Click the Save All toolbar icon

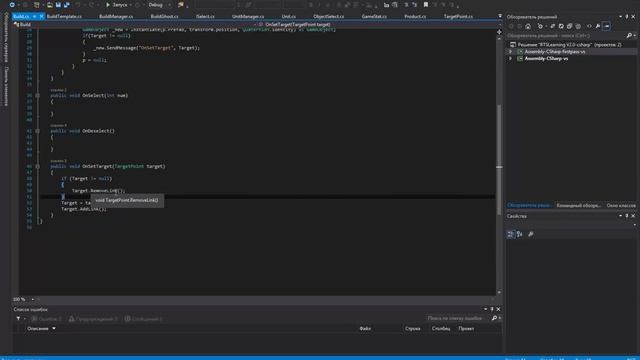67,5
